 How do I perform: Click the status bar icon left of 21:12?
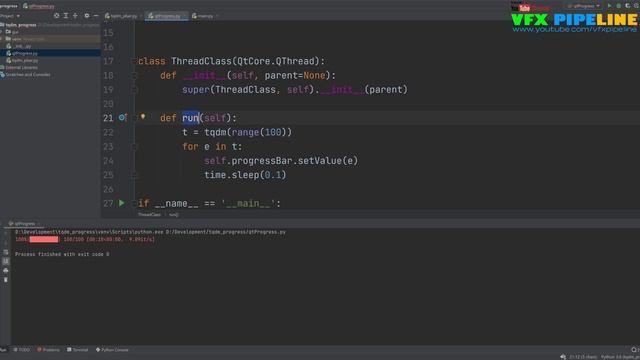(x=563, y=357)
